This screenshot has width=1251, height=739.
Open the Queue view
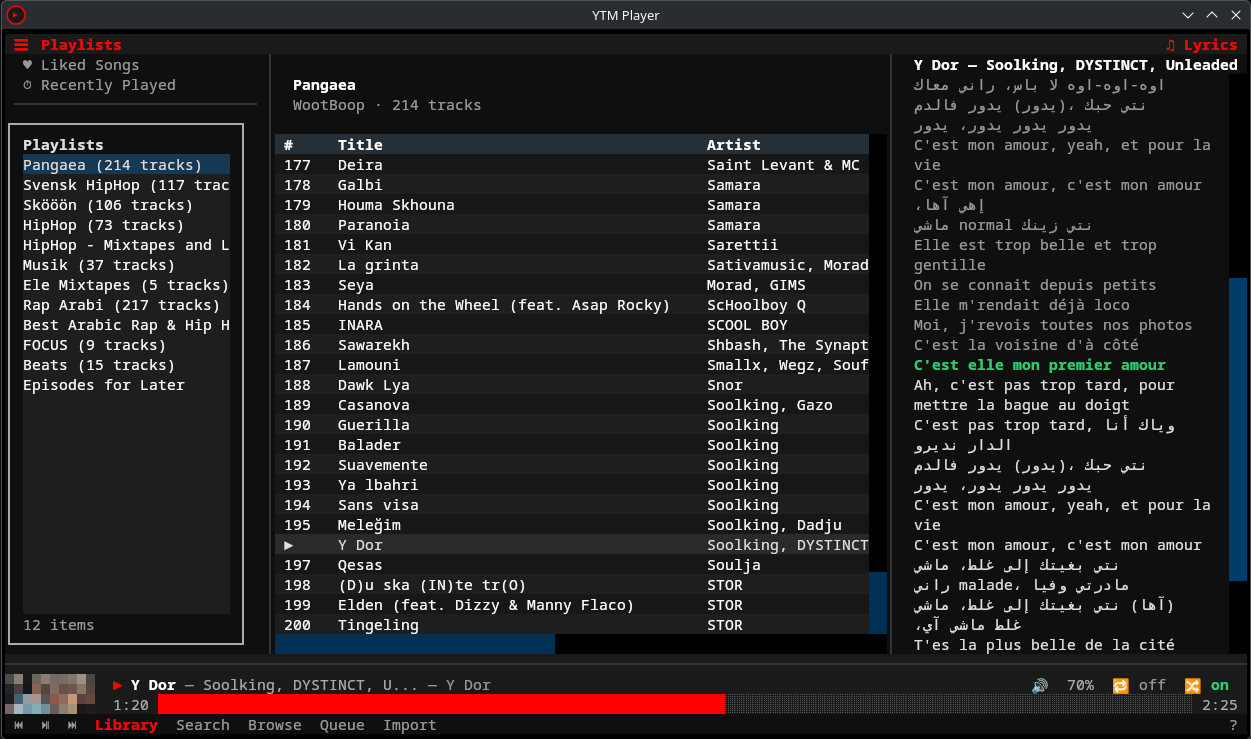coord(342,725)
